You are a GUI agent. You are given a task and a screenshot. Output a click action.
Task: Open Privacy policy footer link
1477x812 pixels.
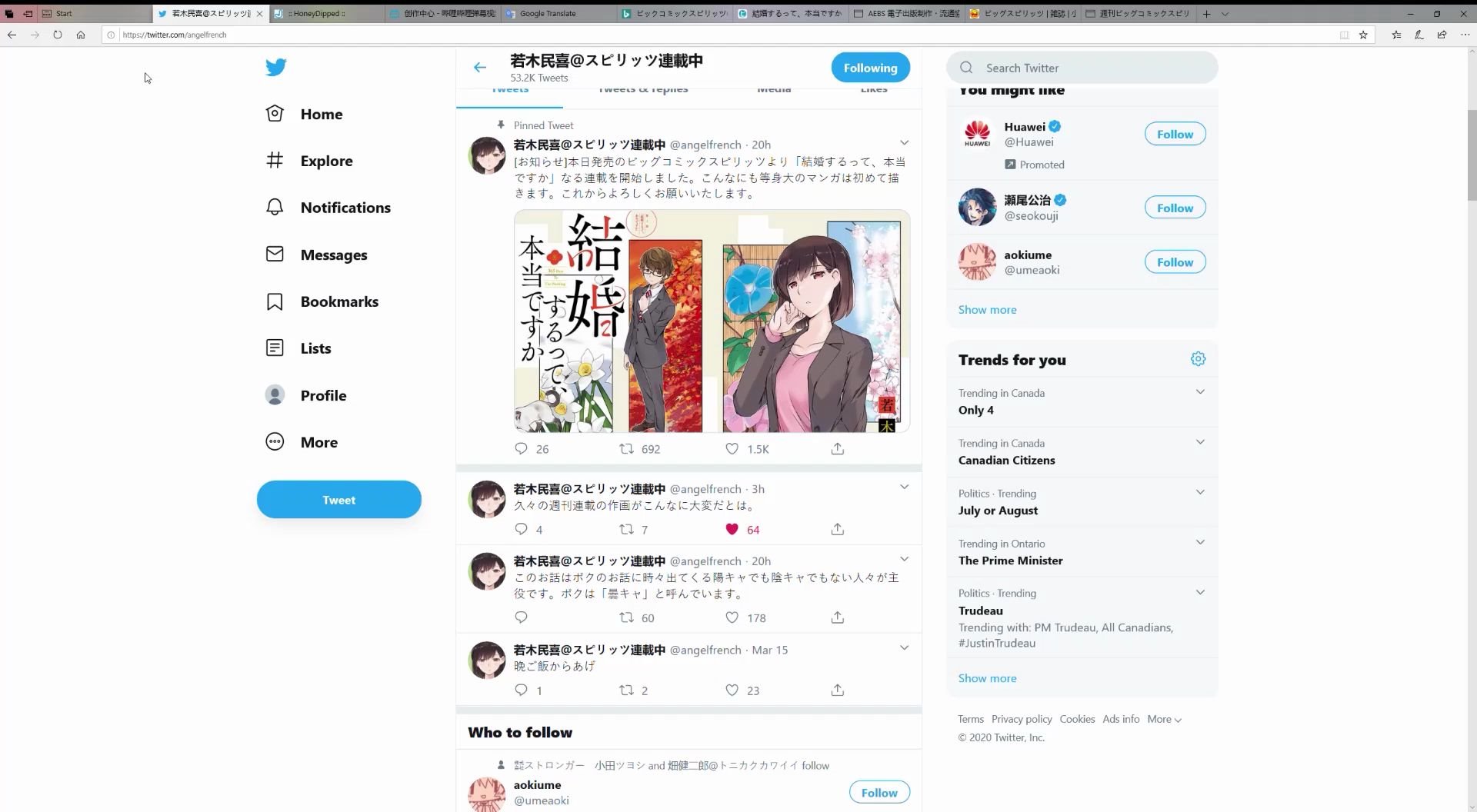click(1022, 719)
